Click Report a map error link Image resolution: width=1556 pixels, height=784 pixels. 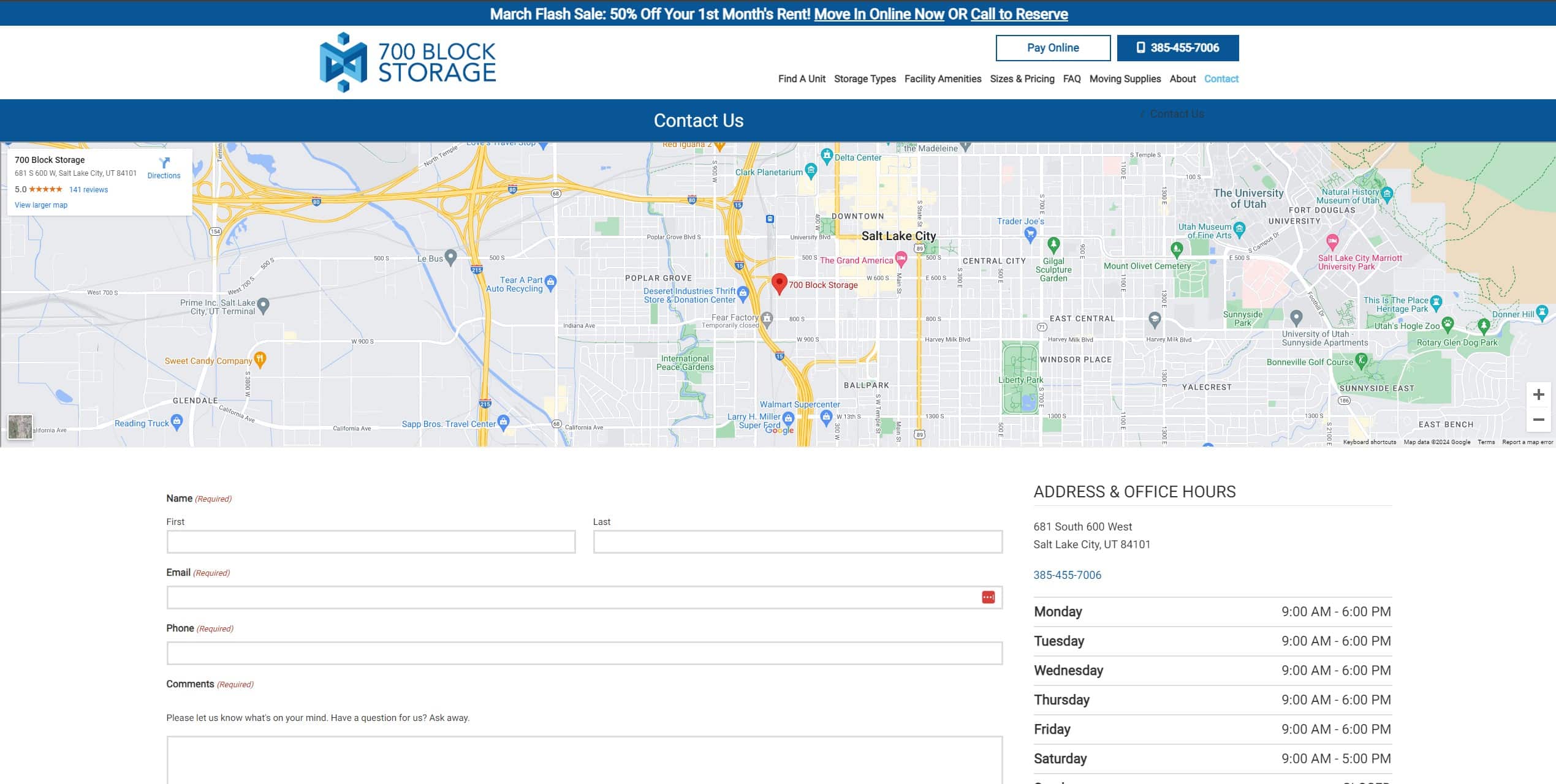(1527, 442)
